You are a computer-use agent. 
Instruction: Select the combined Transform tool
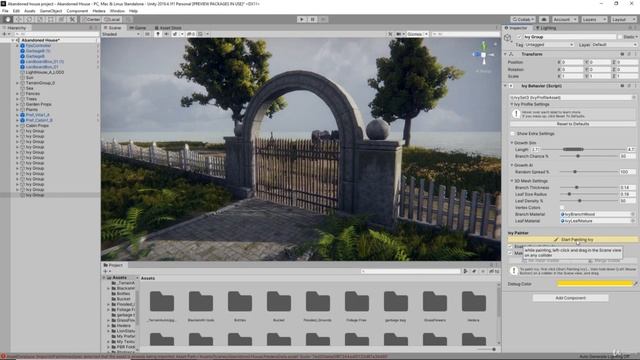pyautogui.click(x=62, y=19)
